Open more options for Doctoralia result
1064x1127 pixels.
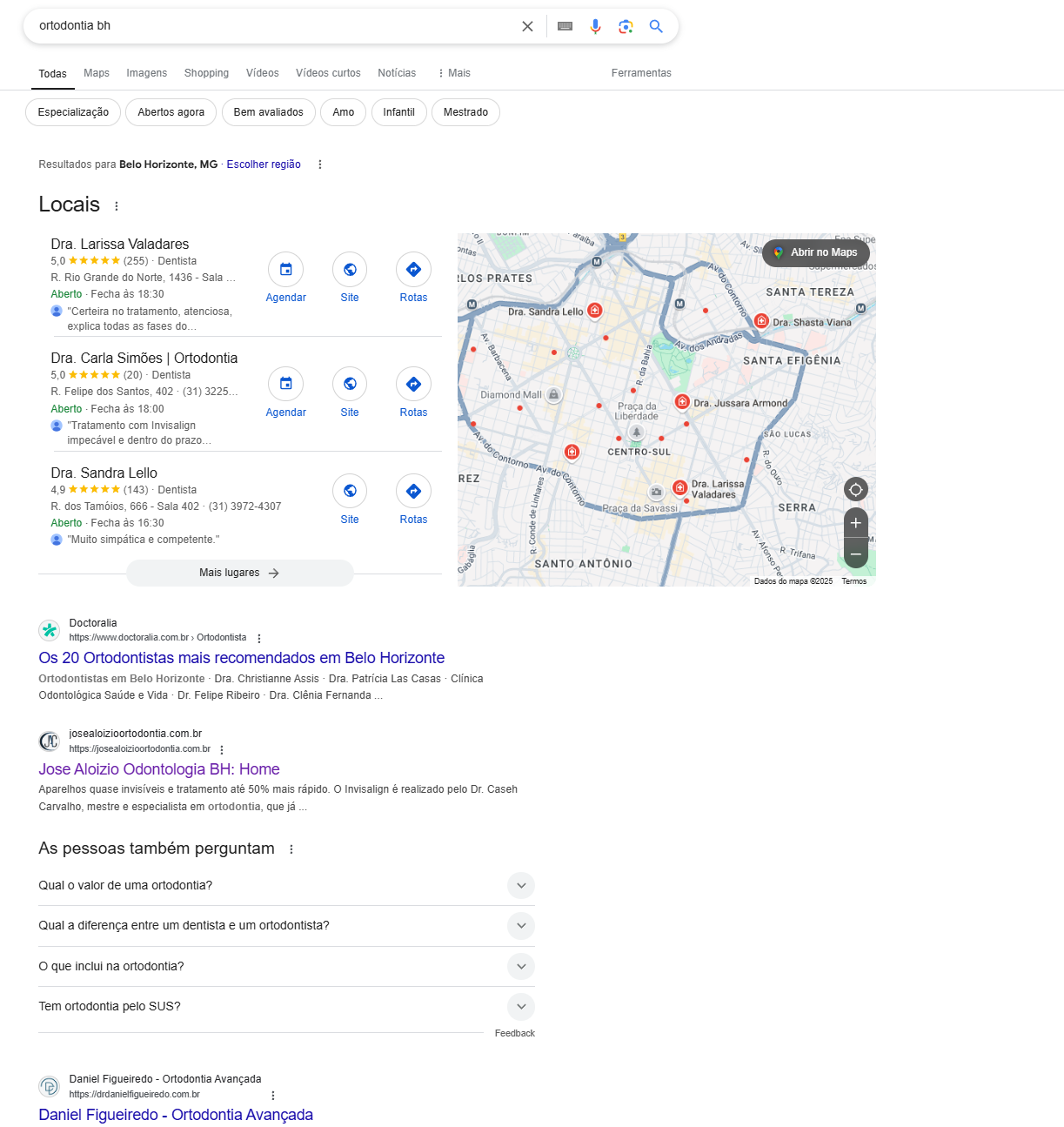pyautogui.click(x=259, y=638)
